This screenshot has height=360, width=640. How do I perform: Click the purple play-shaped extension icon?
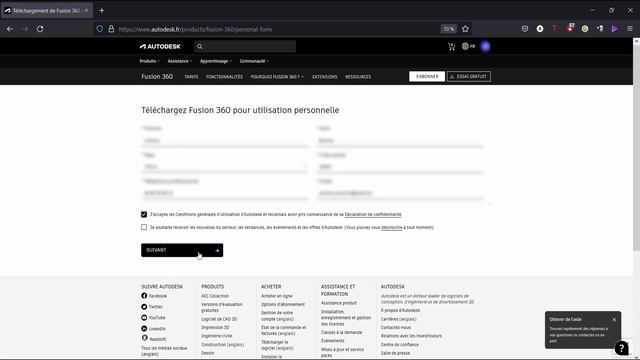click(x=615, y=29)
